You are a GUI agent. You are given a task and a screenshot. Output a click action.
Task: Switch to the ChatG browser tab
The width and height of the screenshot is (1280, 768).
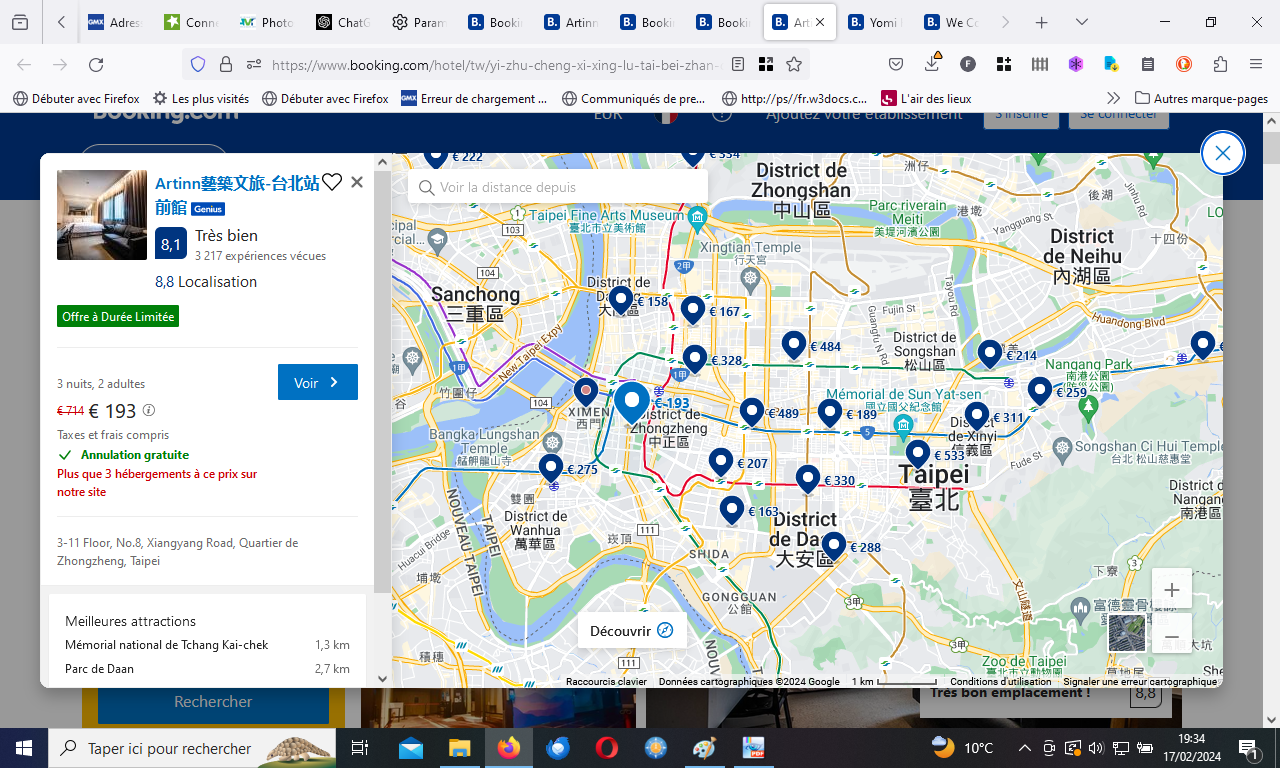[343, 22]
